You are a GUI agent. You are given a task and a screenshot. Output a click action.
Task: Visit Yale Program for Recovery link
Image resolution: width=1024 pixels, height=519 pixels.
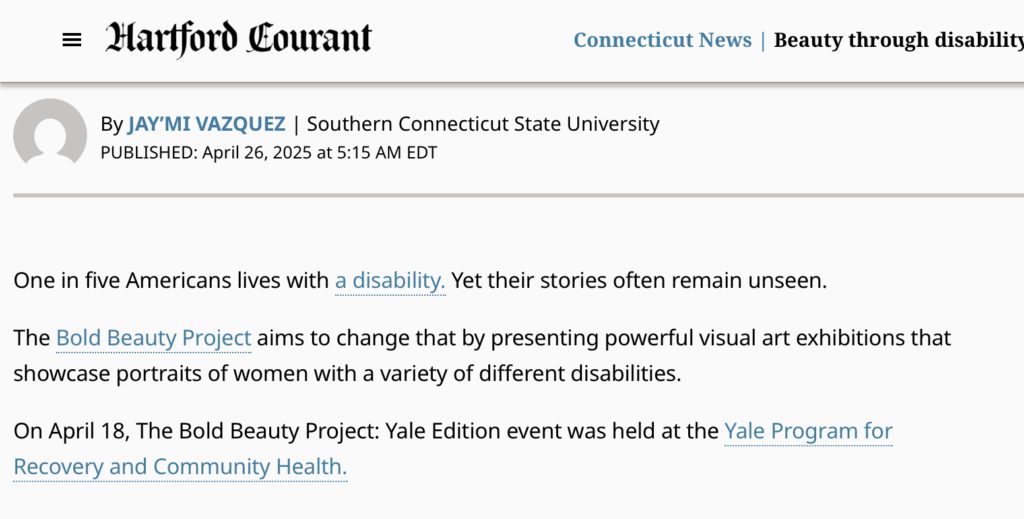click(453, 449)
